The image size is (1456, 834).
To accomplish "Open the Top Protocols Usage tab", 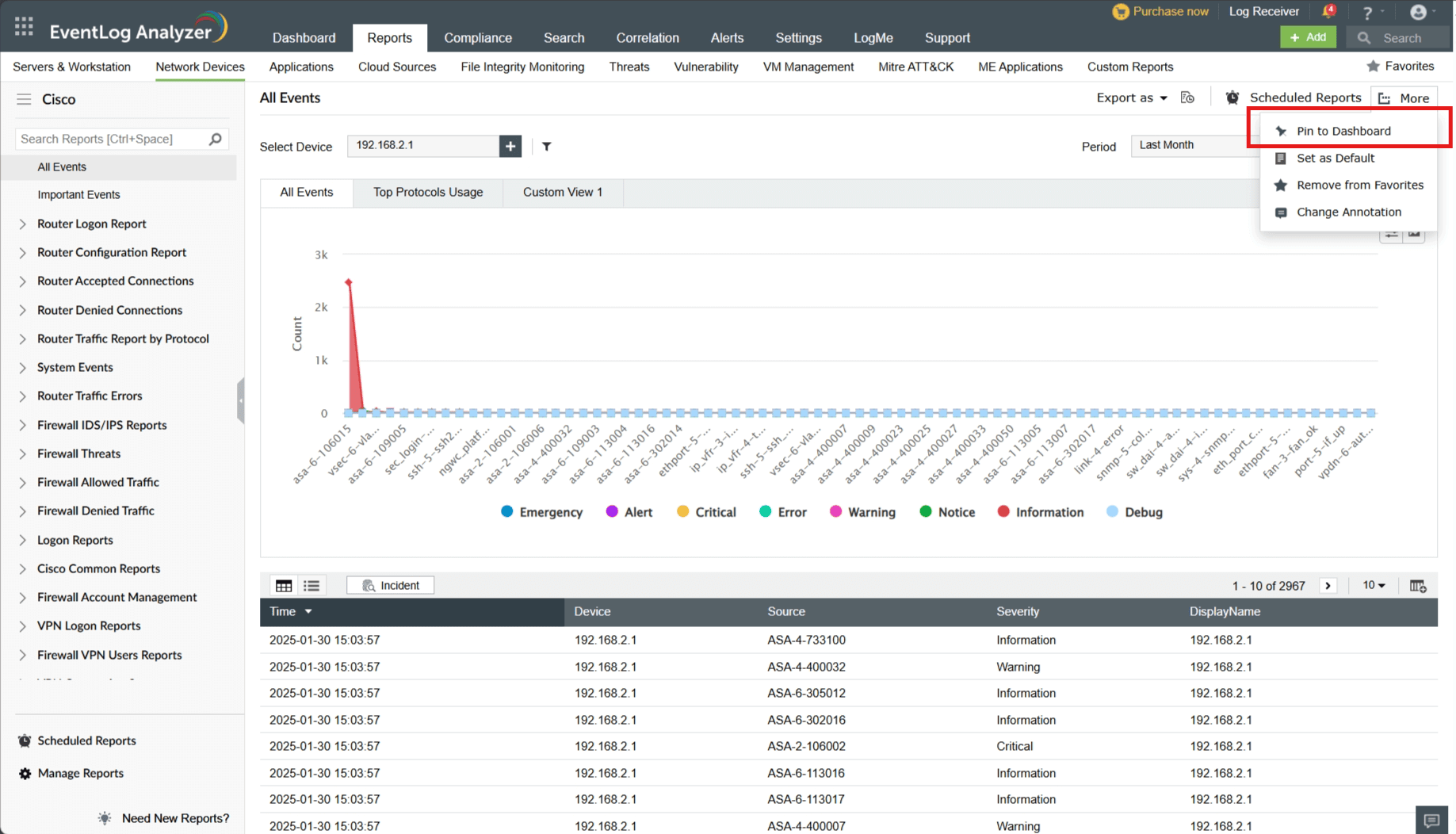I will pos(428,193).
